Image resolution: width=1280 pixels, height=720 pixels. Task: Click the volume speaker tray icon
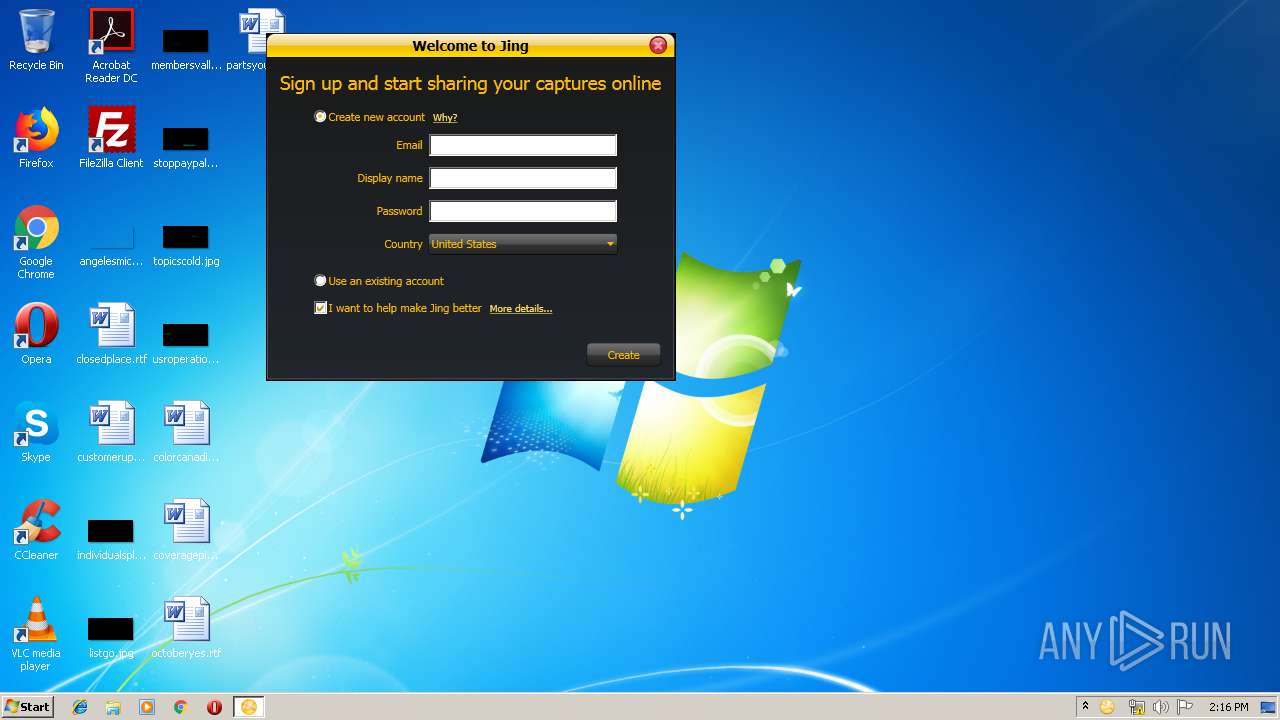1160,707
